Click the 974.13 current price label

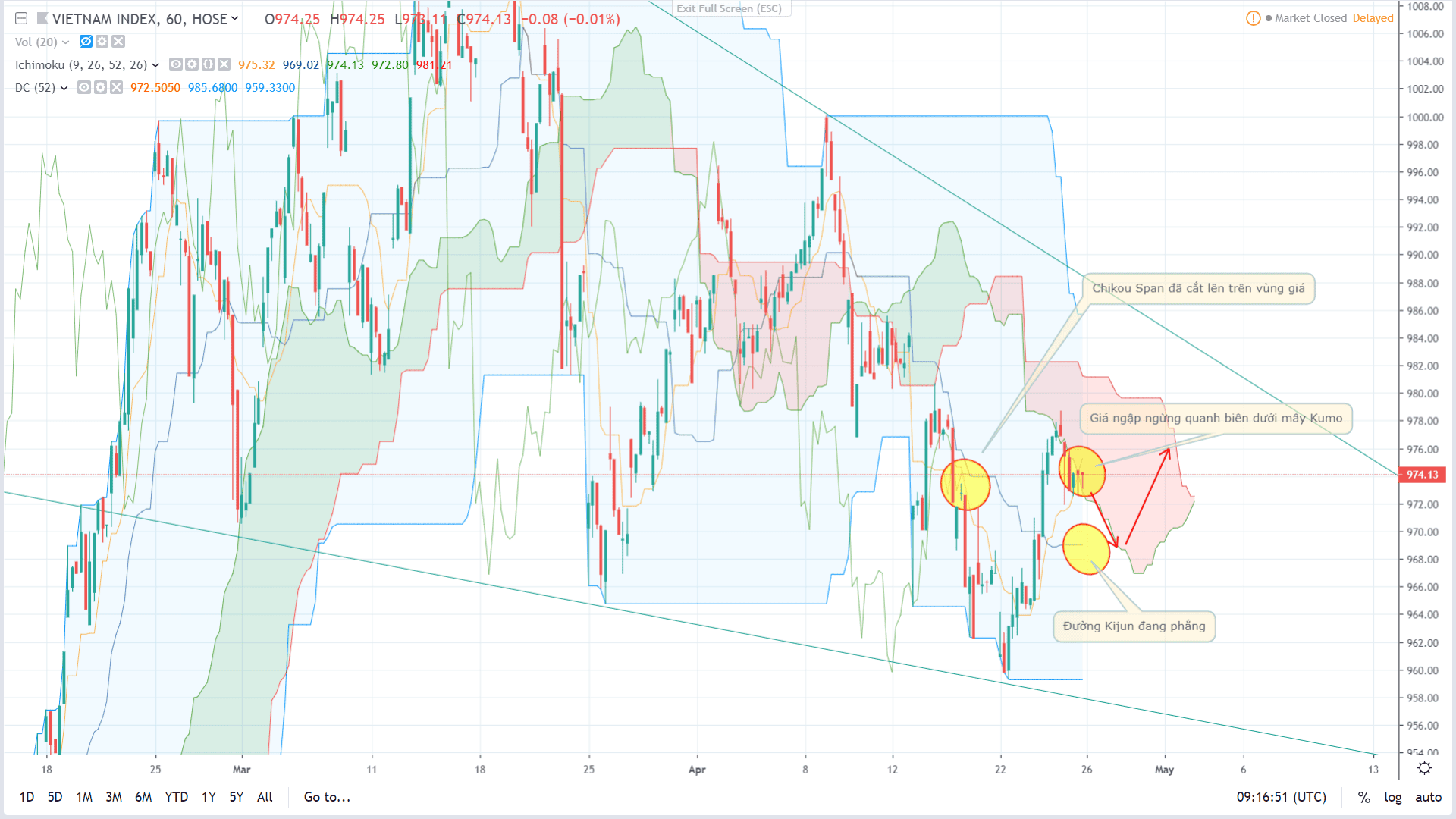1423,475
